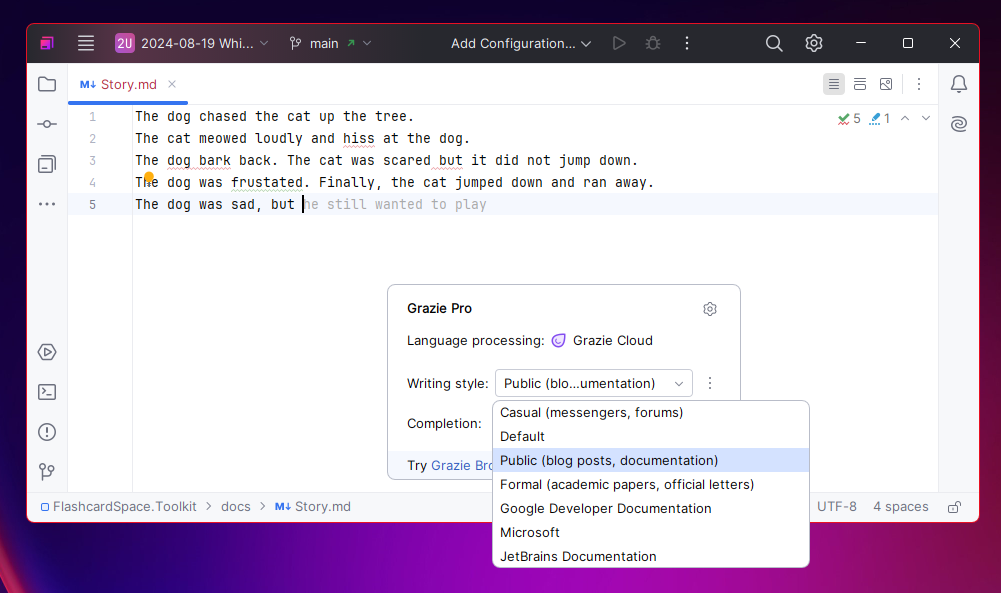Click the style suggestion count indicator
Screen dimensions: 1001x593
pyautogui.click(x=880, y=119)
